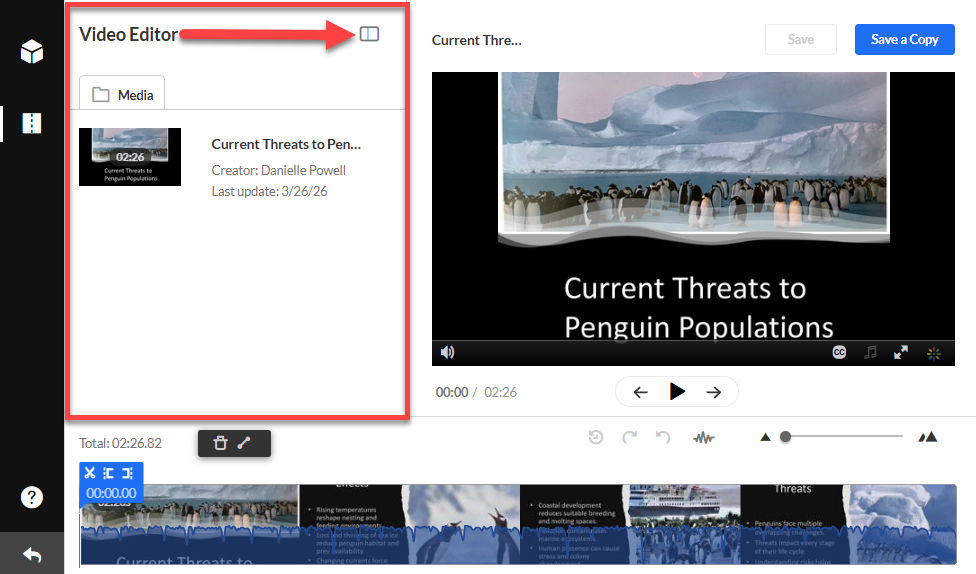Toggle closed captions CC icon in player

[x=839, y=352]
